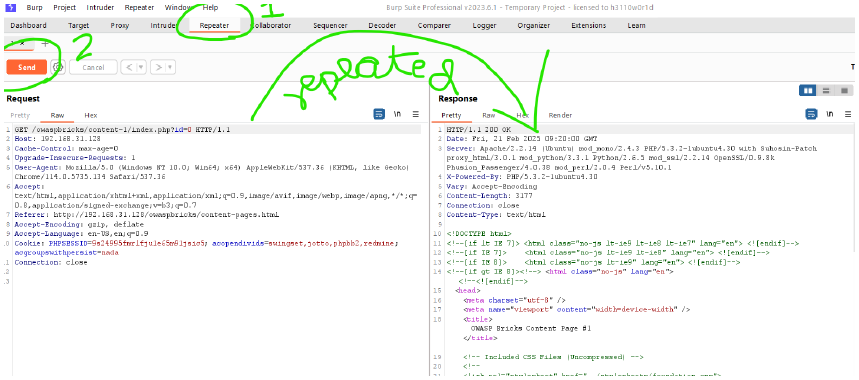The height and width of the screenshot is (380, 859).
Task: Show Response in Raw view
Action: [489, 116]
